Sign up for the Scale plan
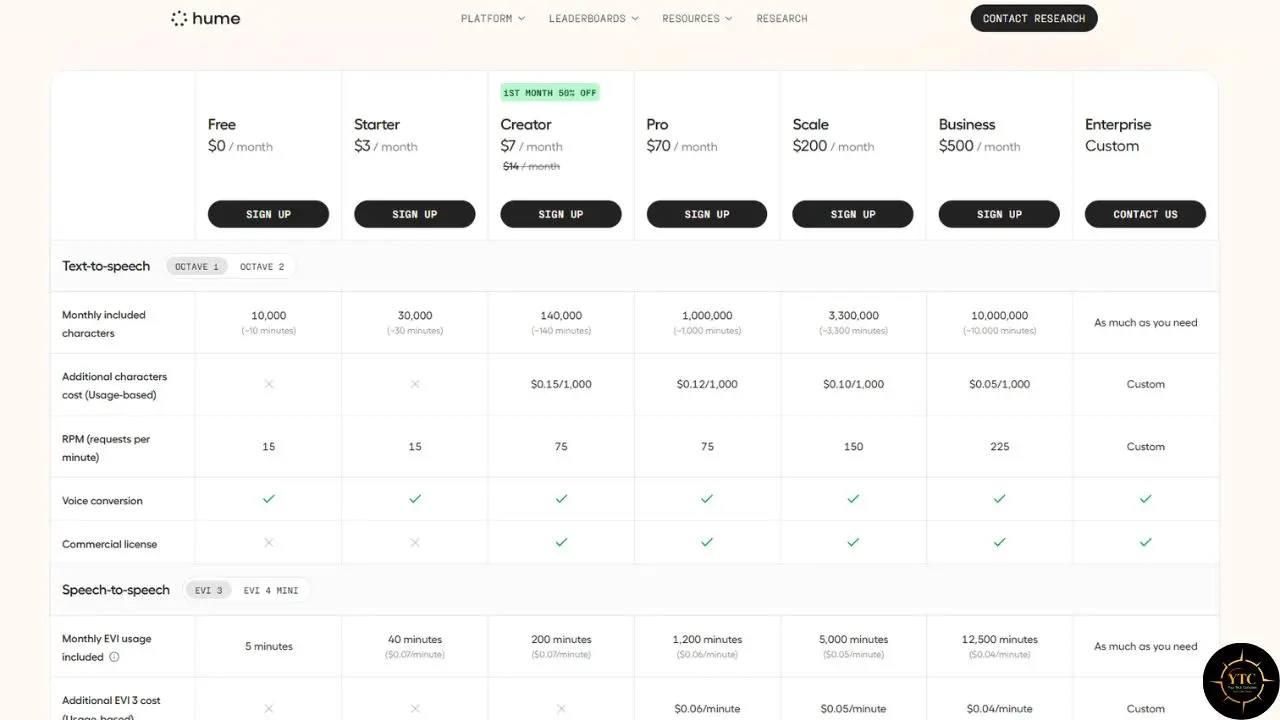 [x=853, y=214]
